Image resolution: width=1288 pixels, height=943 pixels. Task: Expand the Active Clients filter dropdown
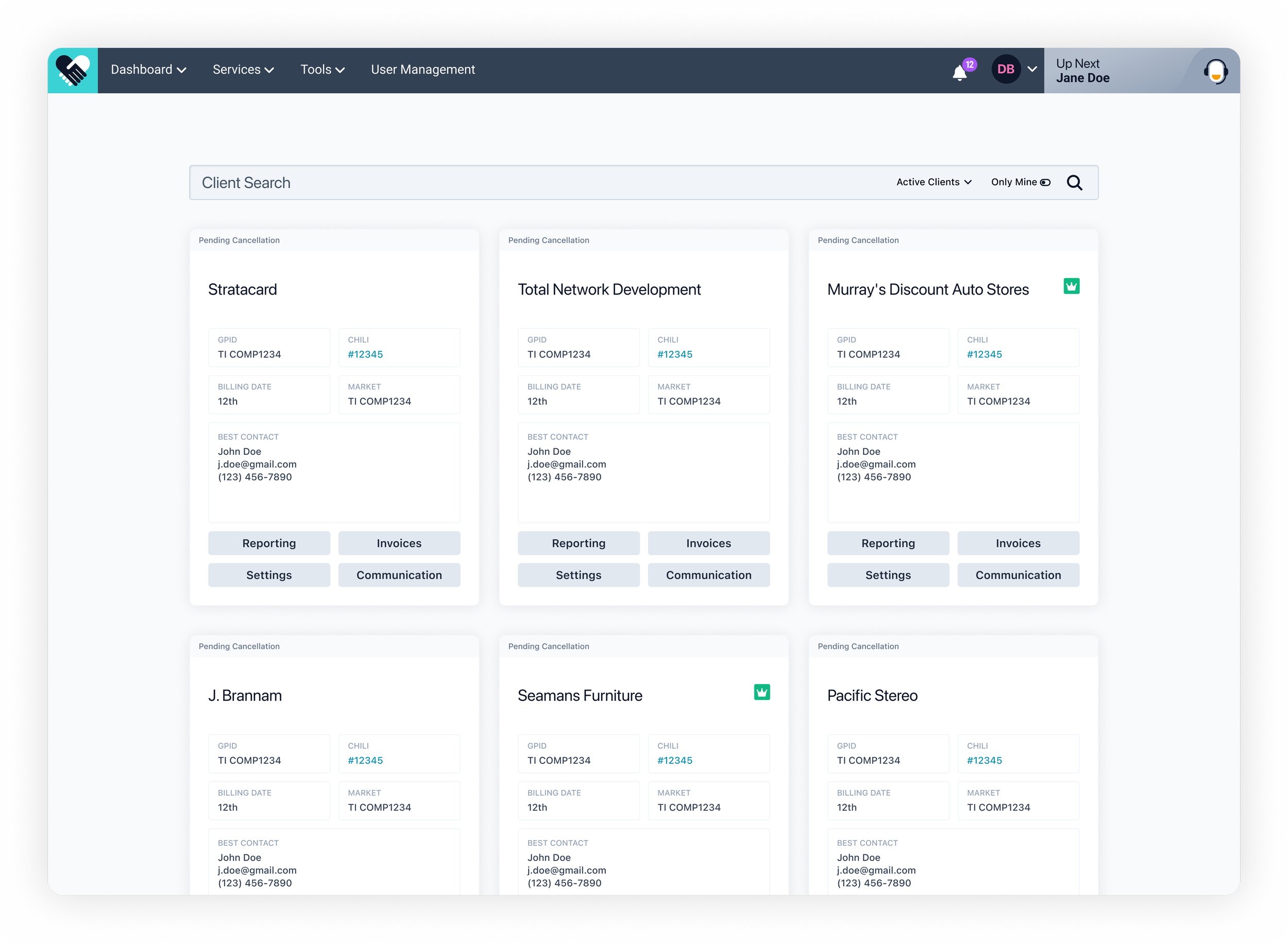pos(934,182)
